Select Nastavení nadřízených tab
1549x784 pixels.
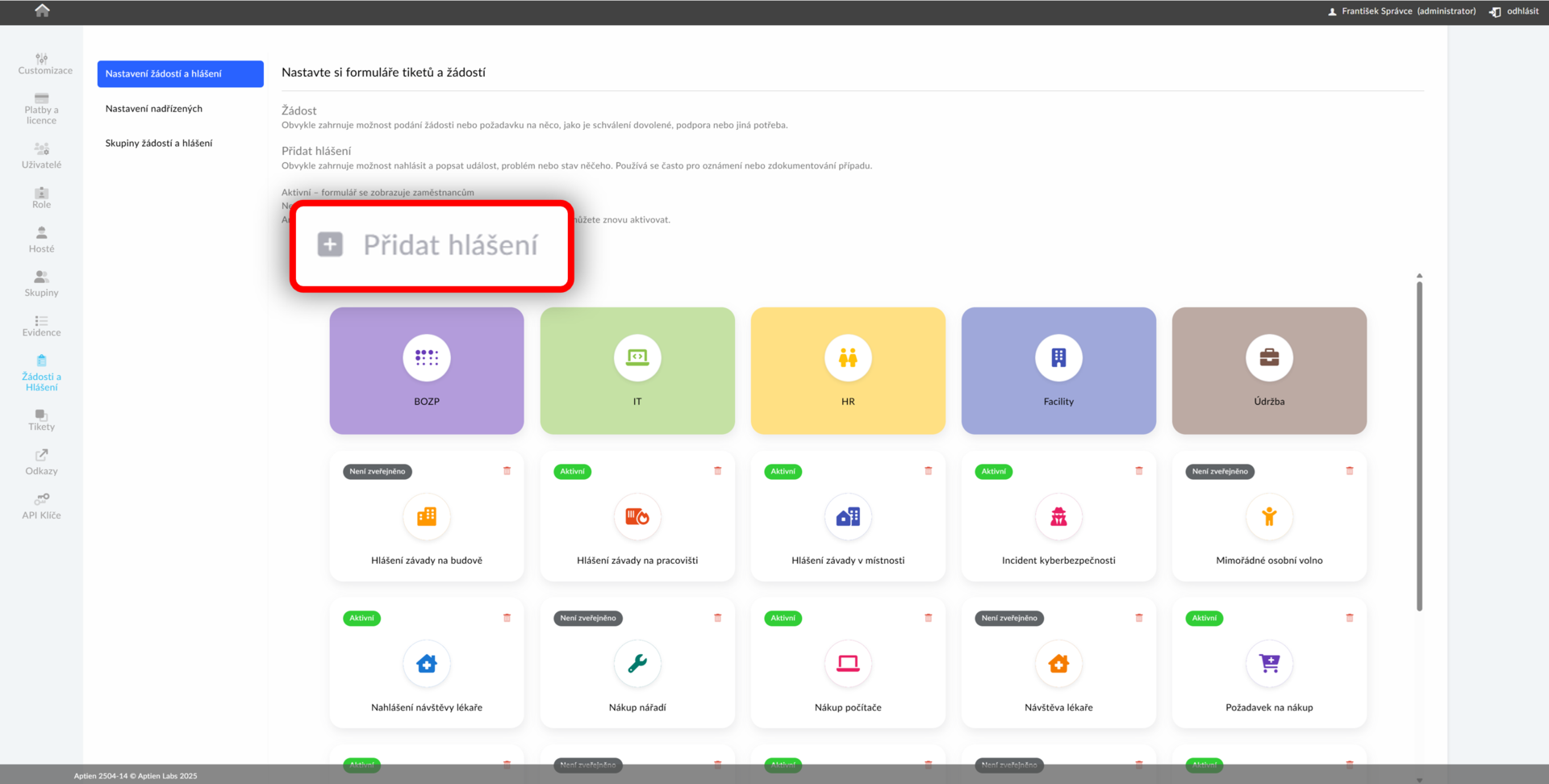click(x=154, y=109)
